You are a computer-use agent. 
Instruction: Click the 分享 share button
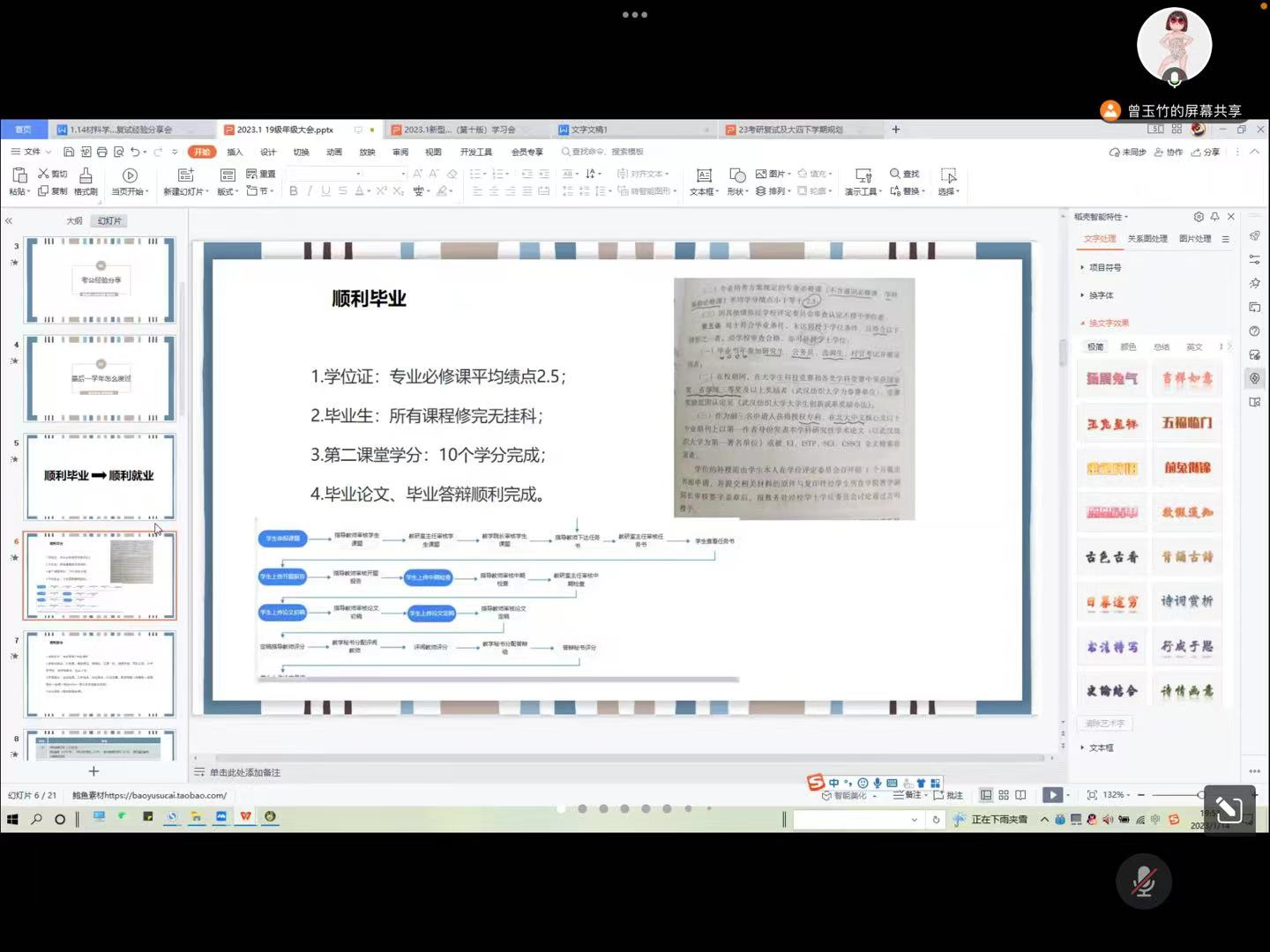point(1206,152)
